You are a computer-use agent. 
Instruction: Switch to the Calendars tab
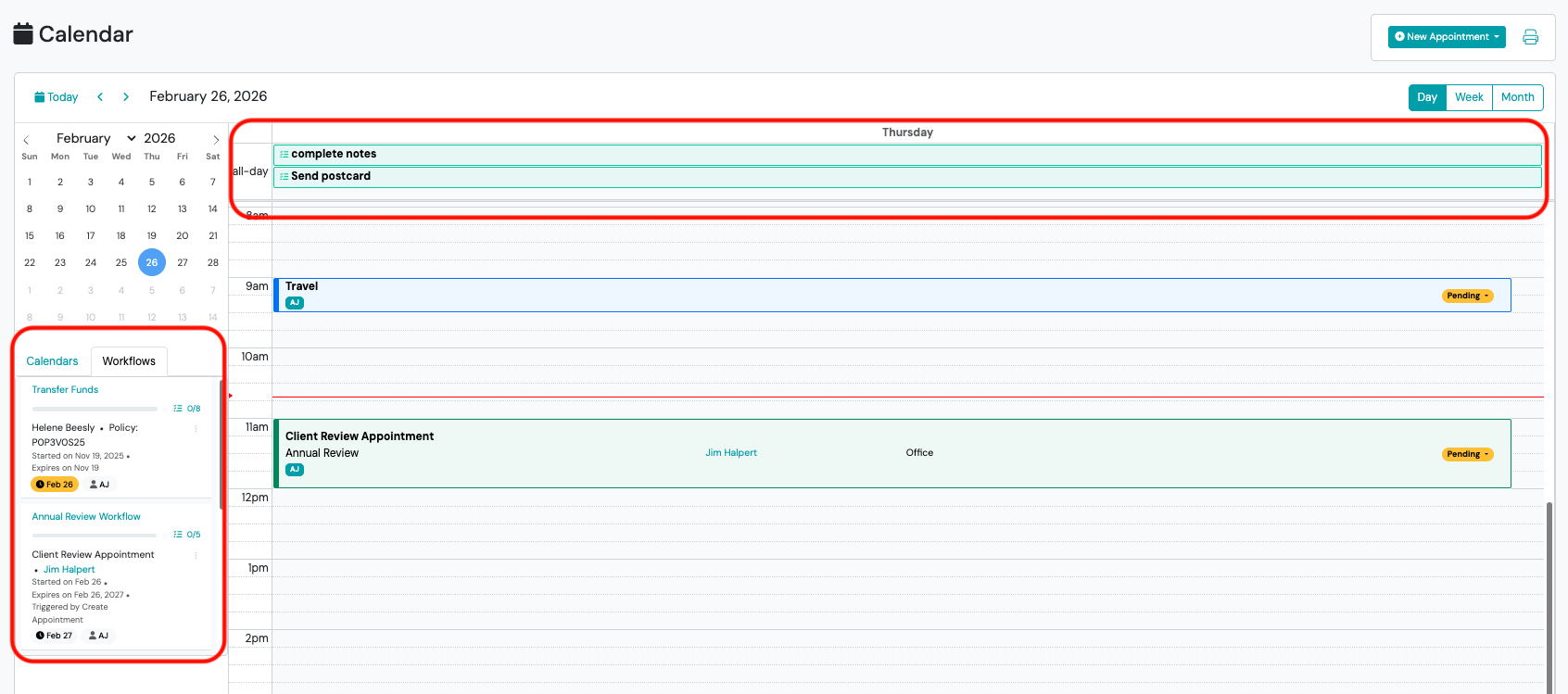(x=52, y=361)
